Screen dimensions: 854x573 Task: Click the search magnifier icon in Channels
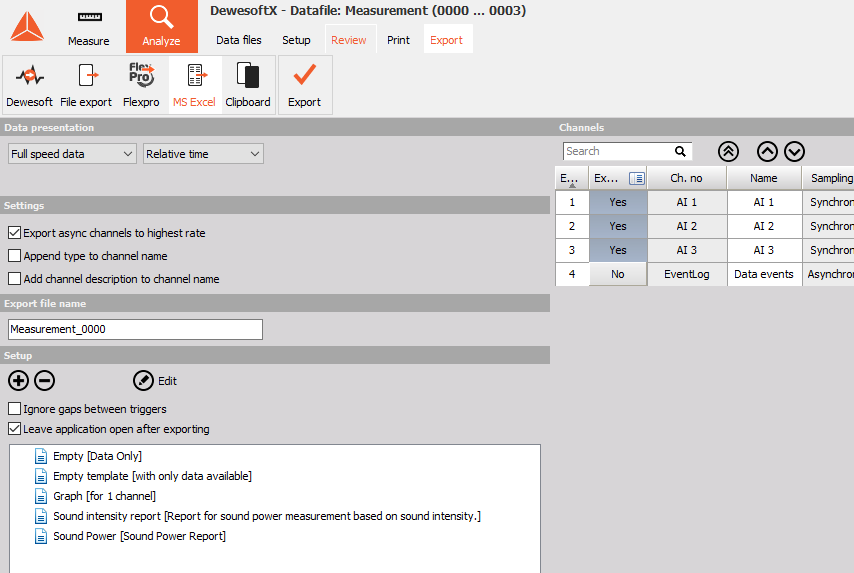click(680, 151)
